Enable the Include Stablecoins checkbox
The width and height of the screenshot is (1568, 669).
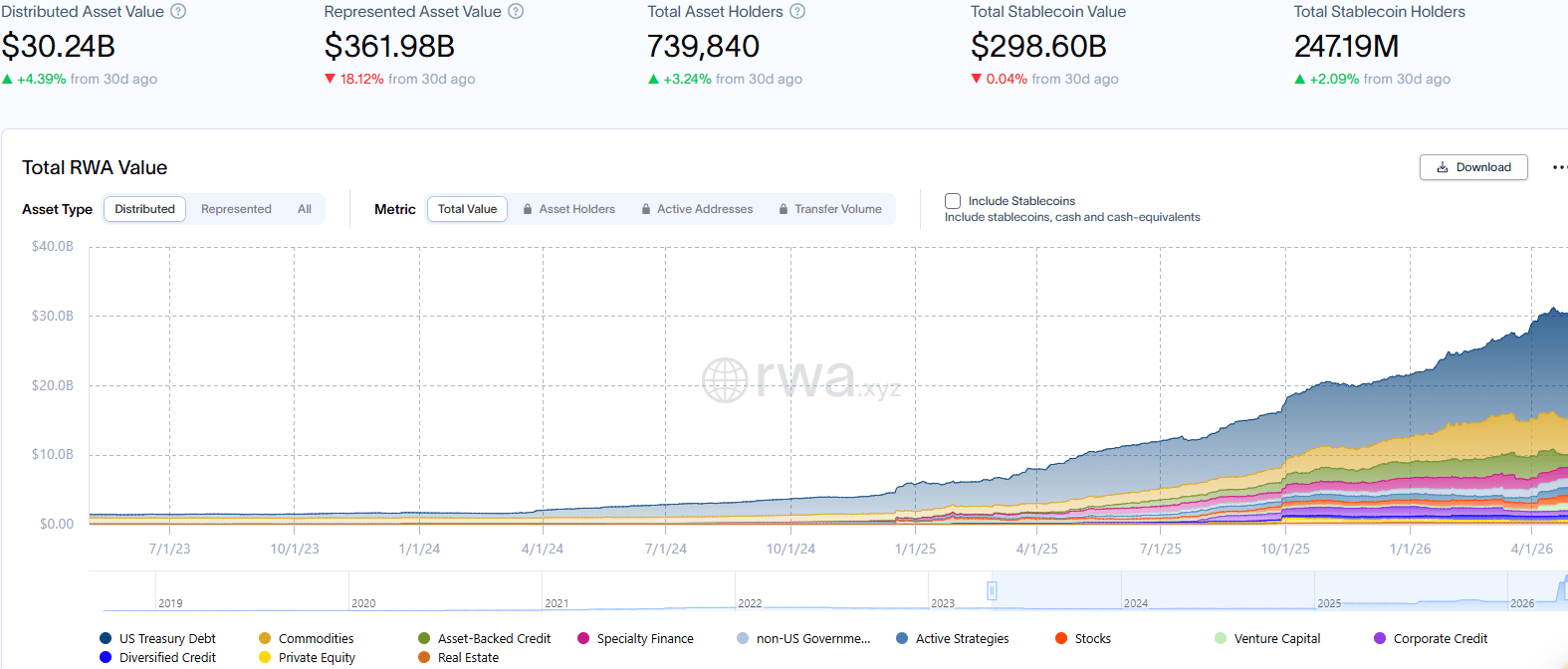[x=953, y=201]
